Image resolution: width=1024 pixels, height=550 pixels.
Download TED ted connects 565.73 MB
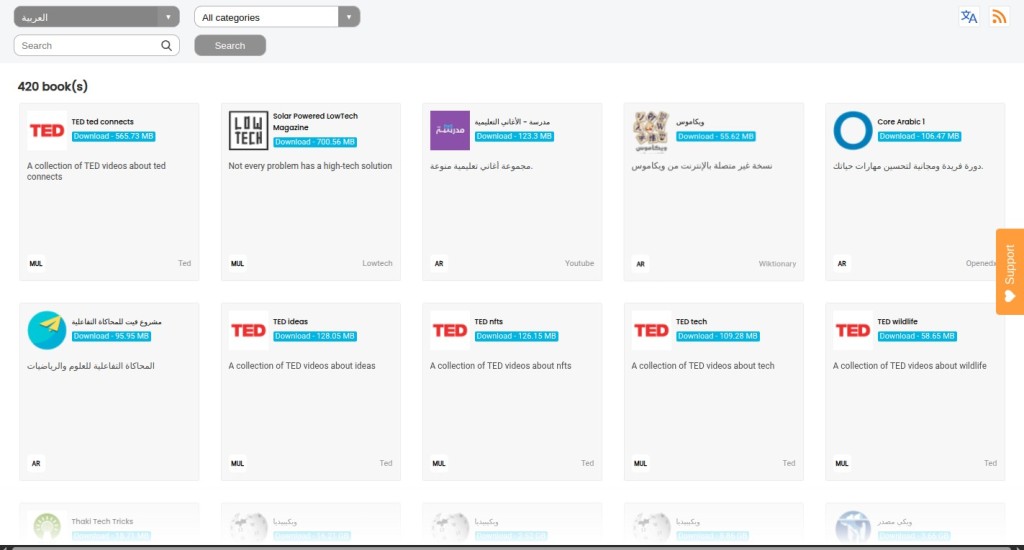[113, 136]
